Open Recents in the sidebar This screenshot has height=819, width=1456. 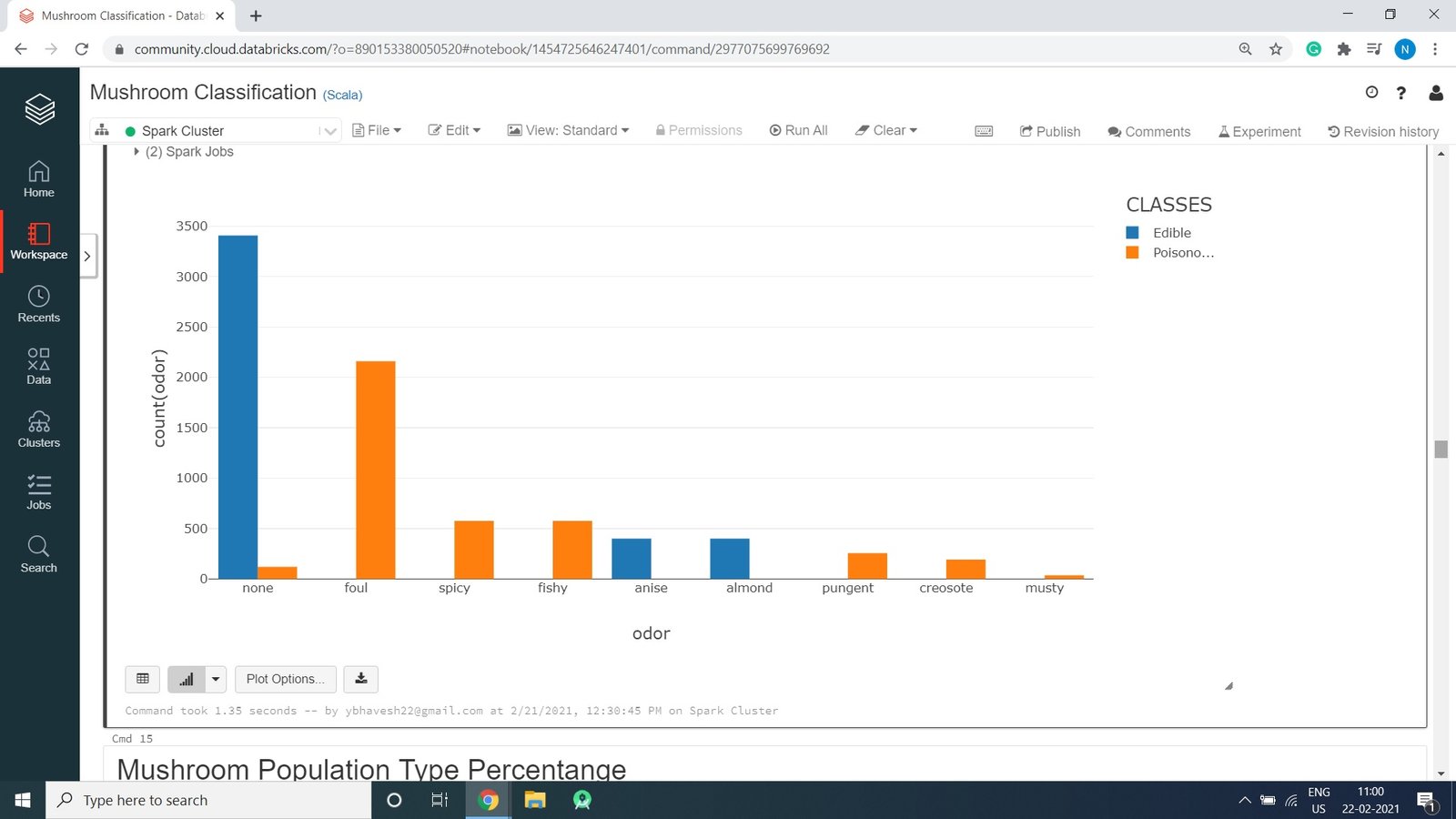pyautogui.click(x=38, y=304)
